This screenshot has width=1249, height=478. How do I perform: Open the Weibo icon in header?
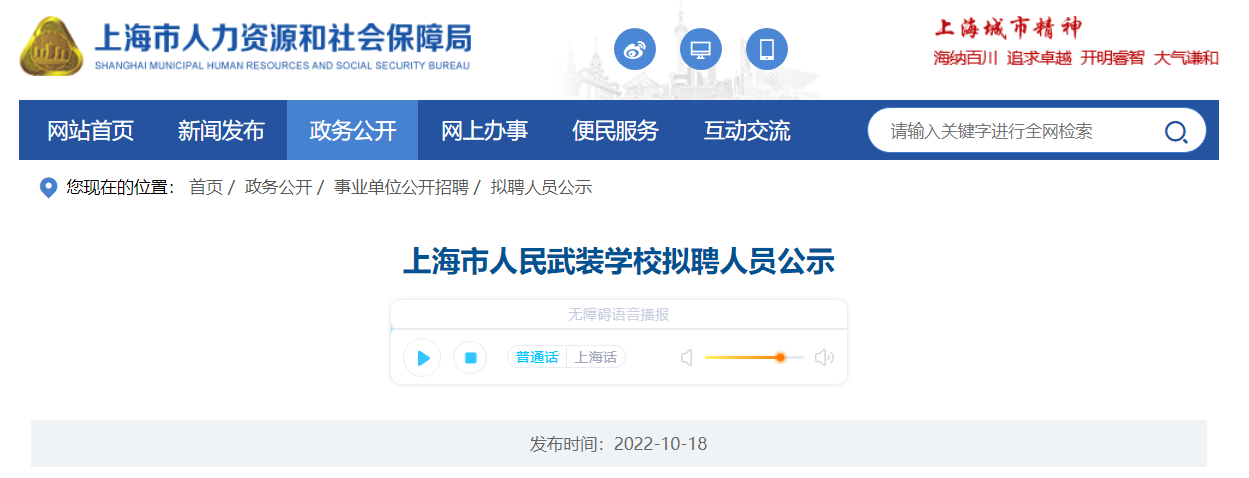(x=635, y=49)
